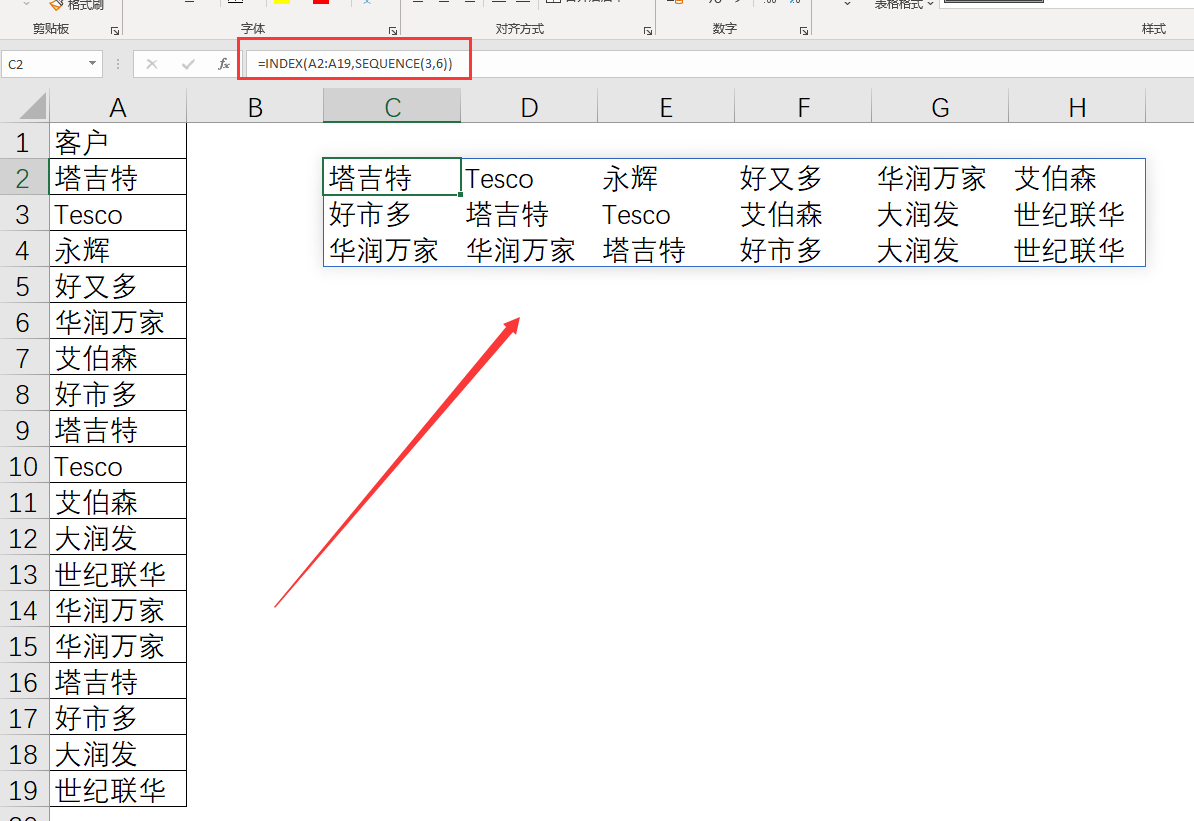Click cell A11 containing 艾伯森

[x=117, y=502]
